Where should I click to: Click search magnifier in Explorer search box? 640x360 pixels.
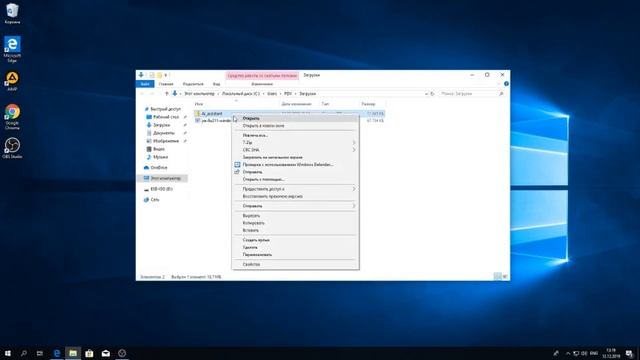click(501, 93)
